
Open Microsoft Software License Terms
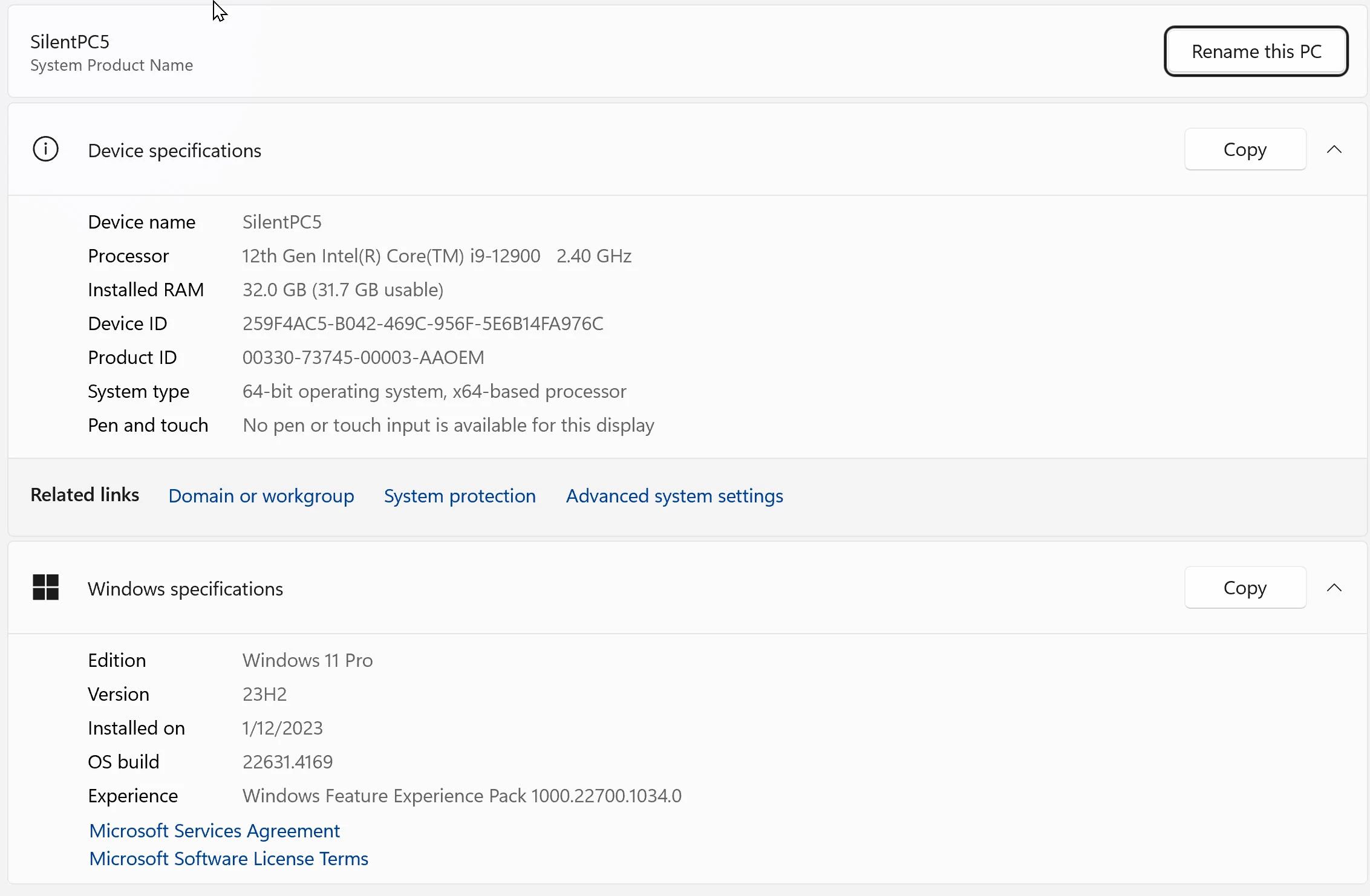pyautogui.click(x=228, y=859)
